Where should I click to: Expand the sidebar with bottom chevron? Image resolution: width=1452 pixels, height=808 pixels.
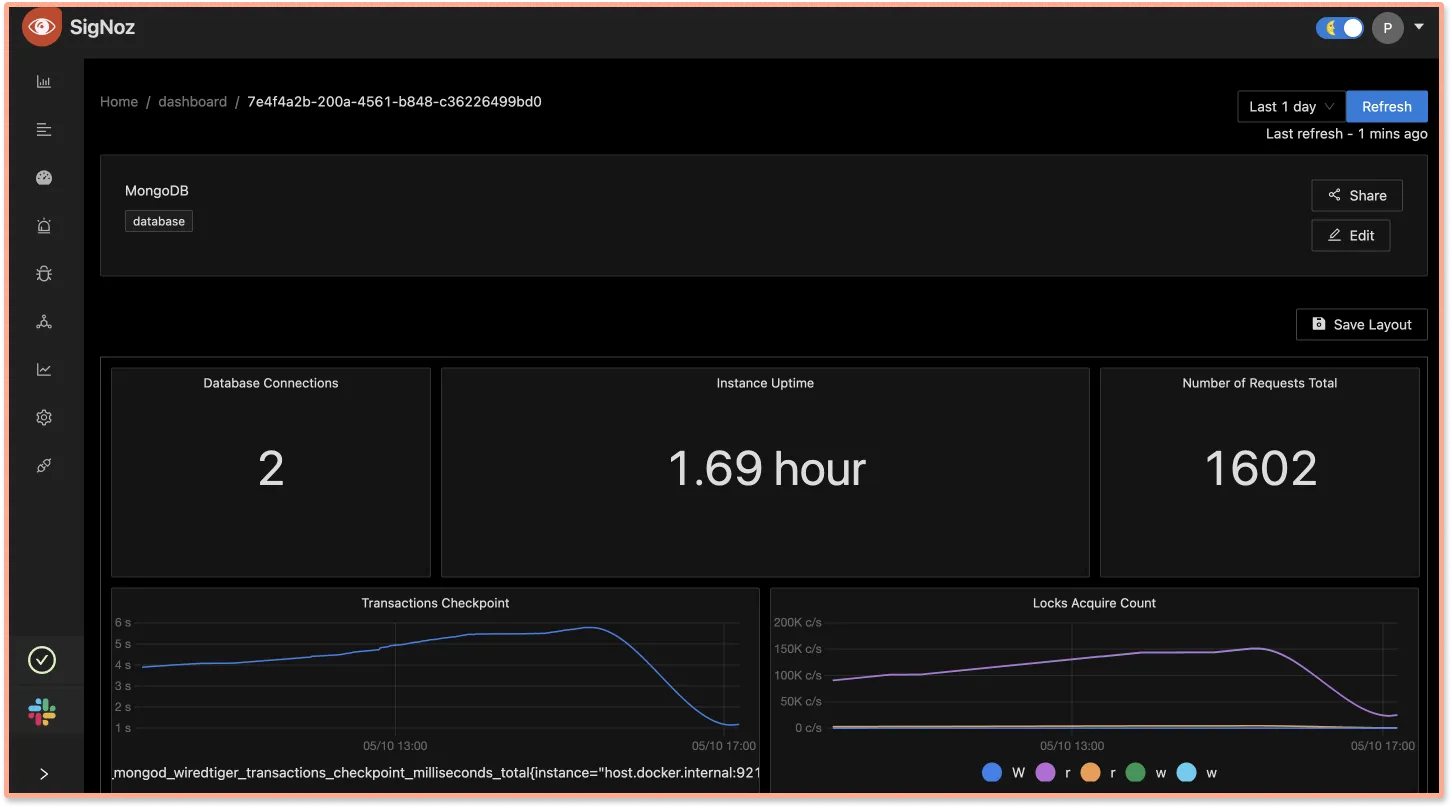click(x=43, y=773)
